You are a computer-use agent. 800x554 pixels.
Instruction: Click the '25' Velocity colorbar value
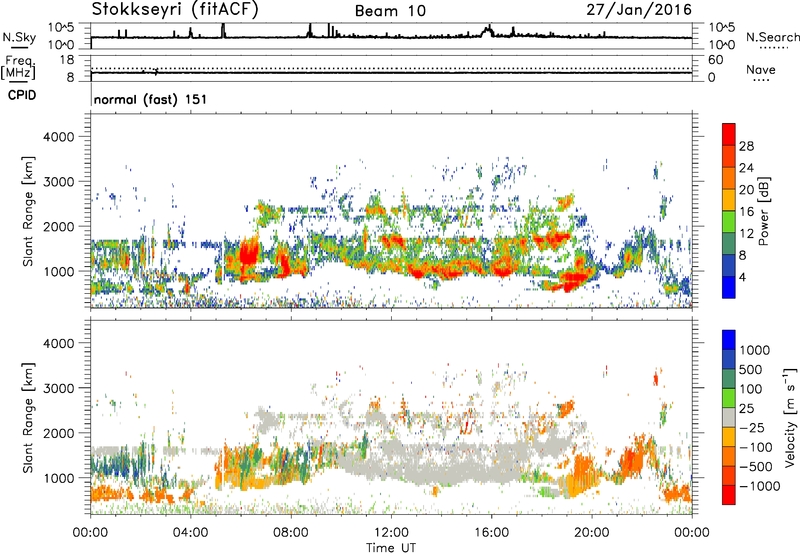(x=747, y=408)
